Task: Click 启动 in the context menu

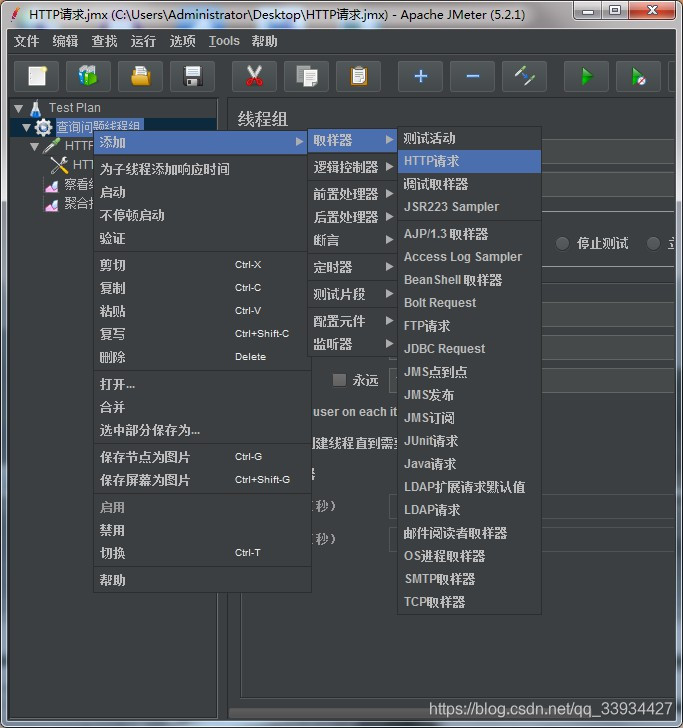Action: click(201, 192)
